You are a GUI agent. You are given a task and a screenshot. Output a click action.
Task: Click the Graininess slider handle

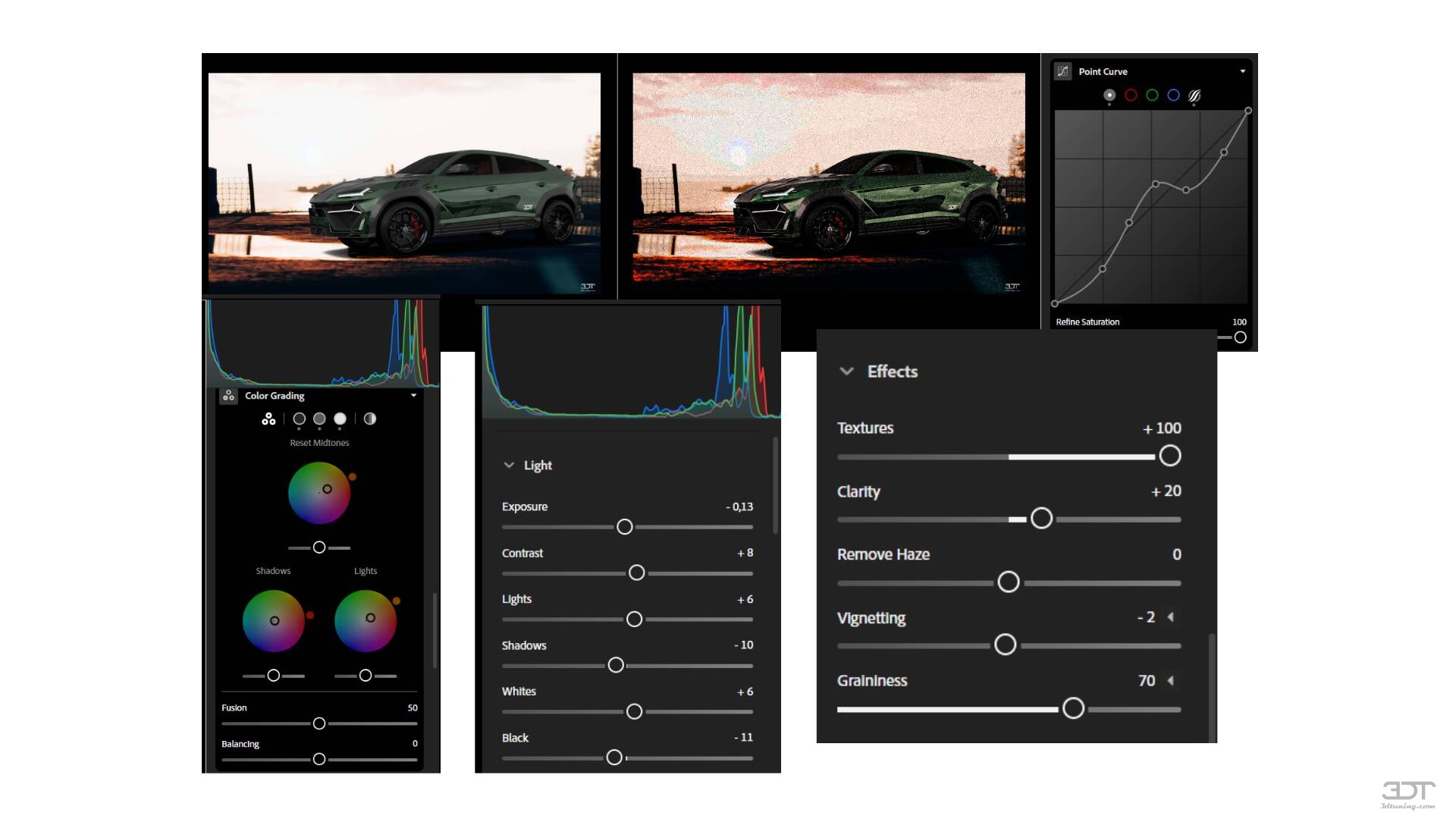(1073, 708)
